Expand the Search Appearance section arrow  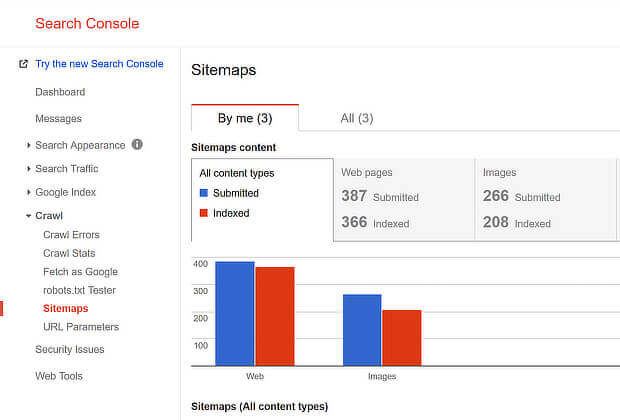(28, 146)
